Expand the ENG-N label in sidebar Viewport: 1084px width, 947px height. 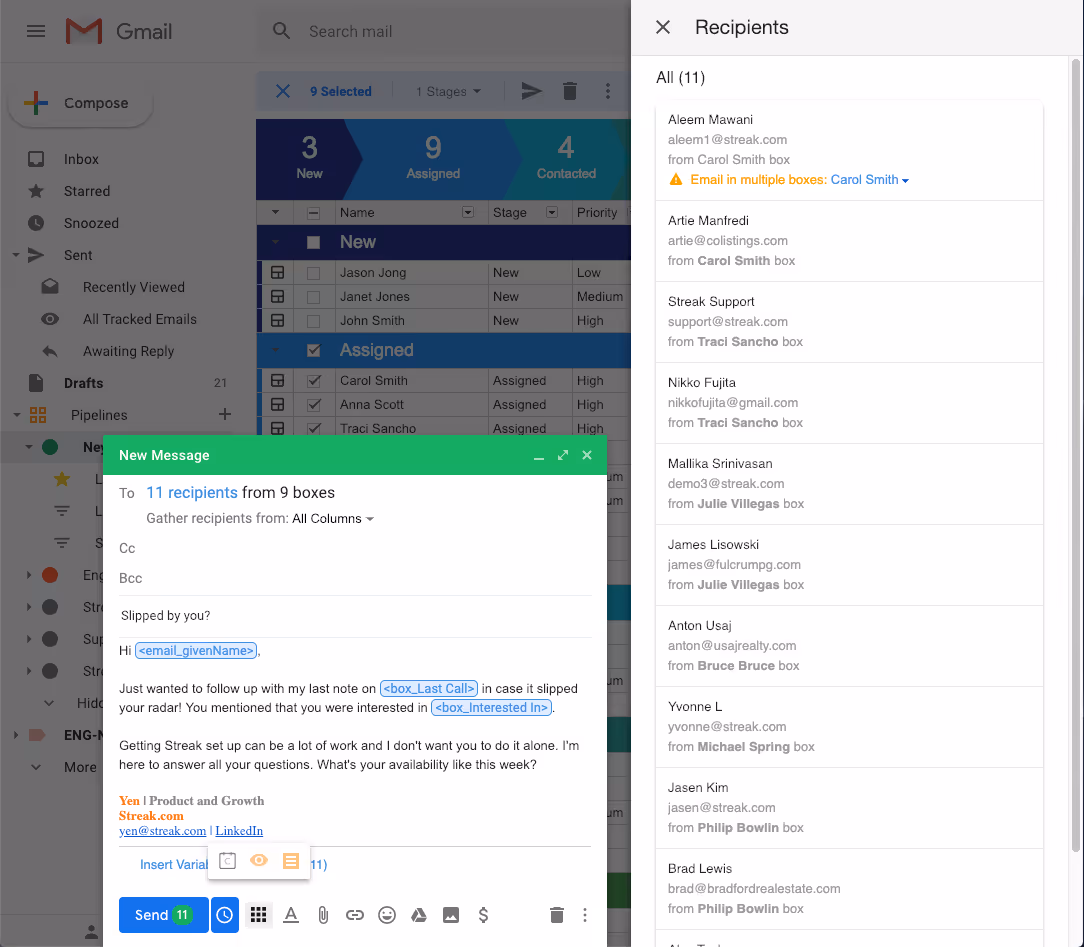tap(16, 735)
